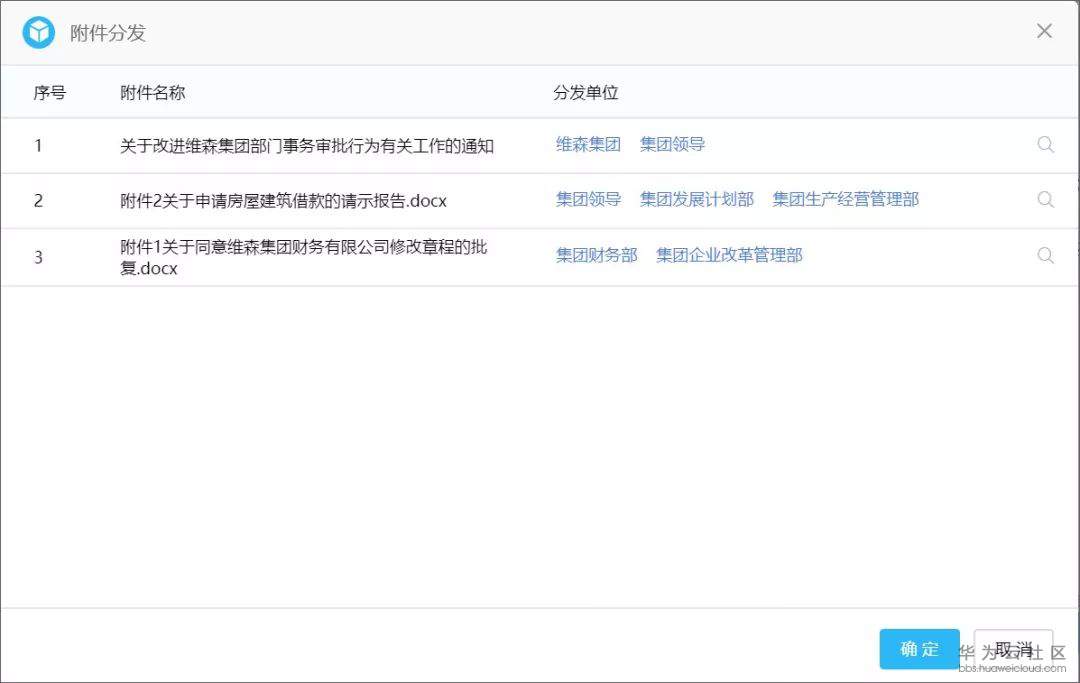Click preview icon for the 批复 attachment

pos(1046,256)
